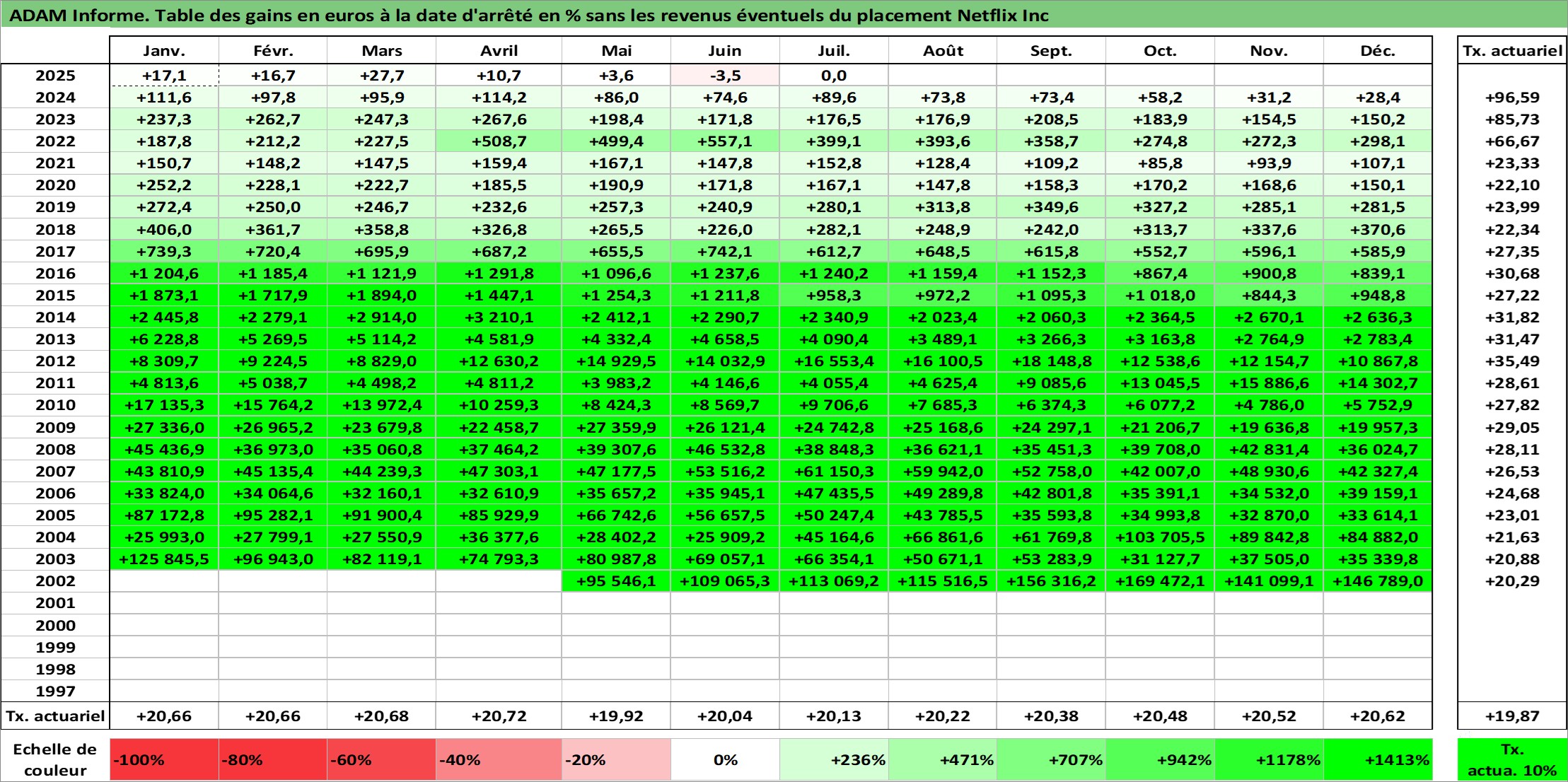Select the overall +19,87 actuarial rate cell
The height and width of the screenshot is (782, 1568).
coord(1512,716)
